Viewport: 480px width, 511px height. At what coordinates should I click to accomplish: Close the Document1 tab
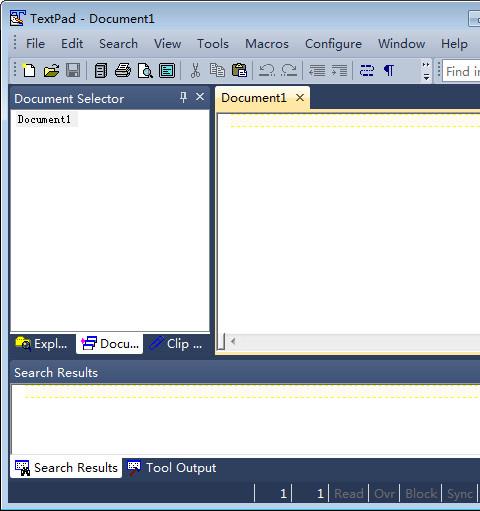coord(300,98)
